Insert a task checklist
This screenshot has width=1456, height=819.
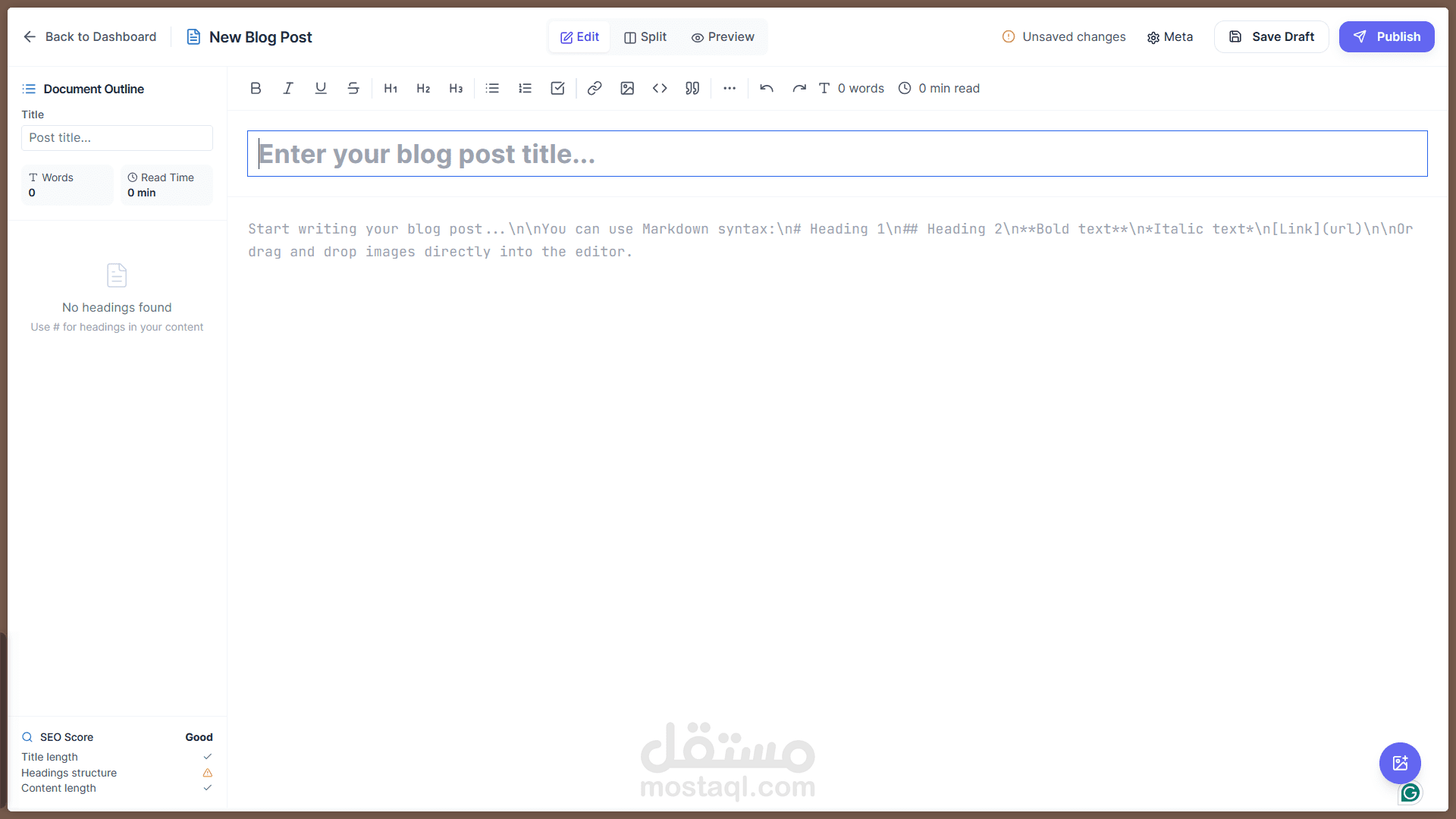click(557, 89)
